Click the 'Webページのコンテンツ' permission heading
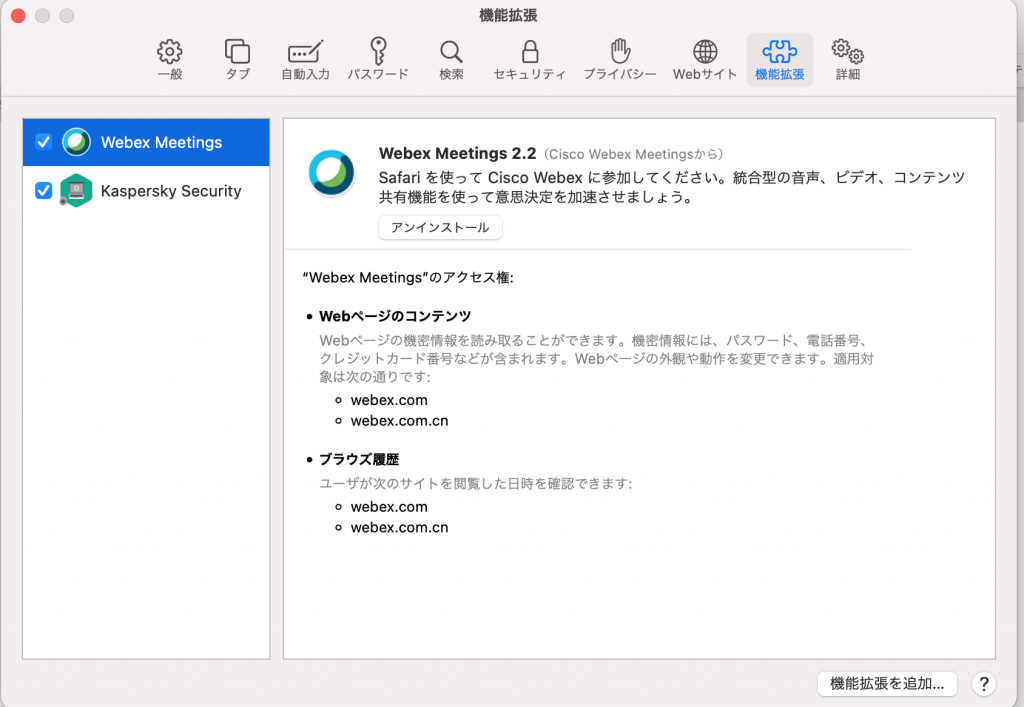 (395, 317)
